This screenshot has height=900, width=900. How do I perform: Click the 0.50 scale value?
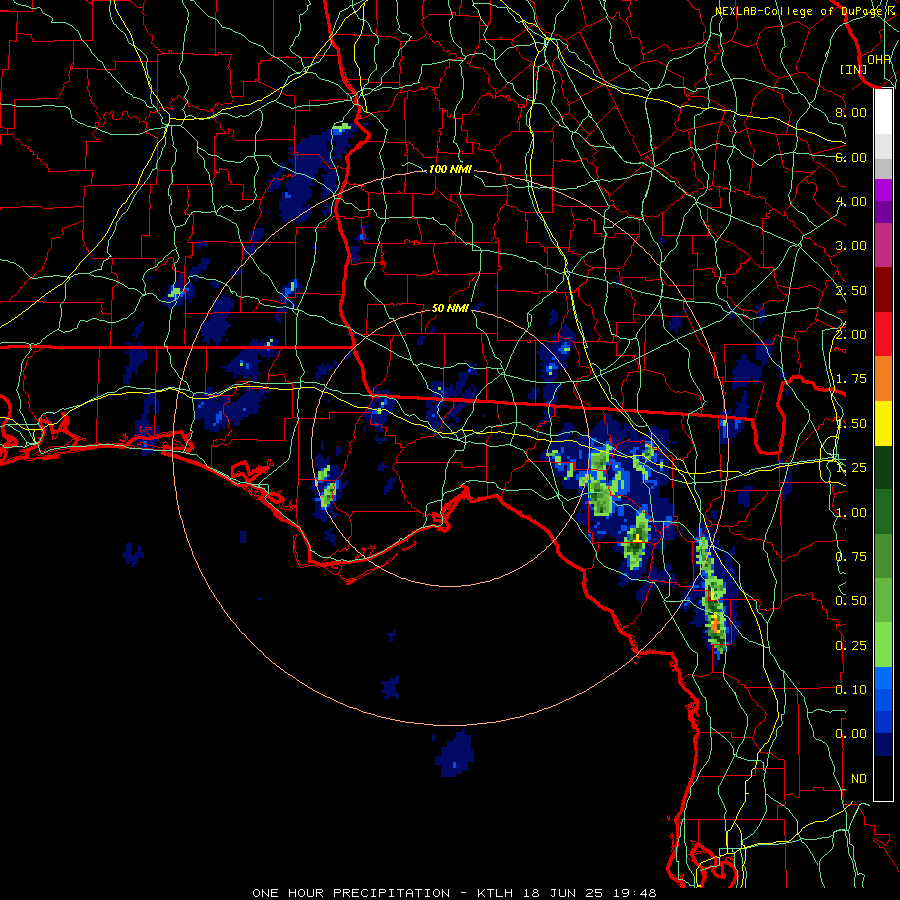pos(851,600)
